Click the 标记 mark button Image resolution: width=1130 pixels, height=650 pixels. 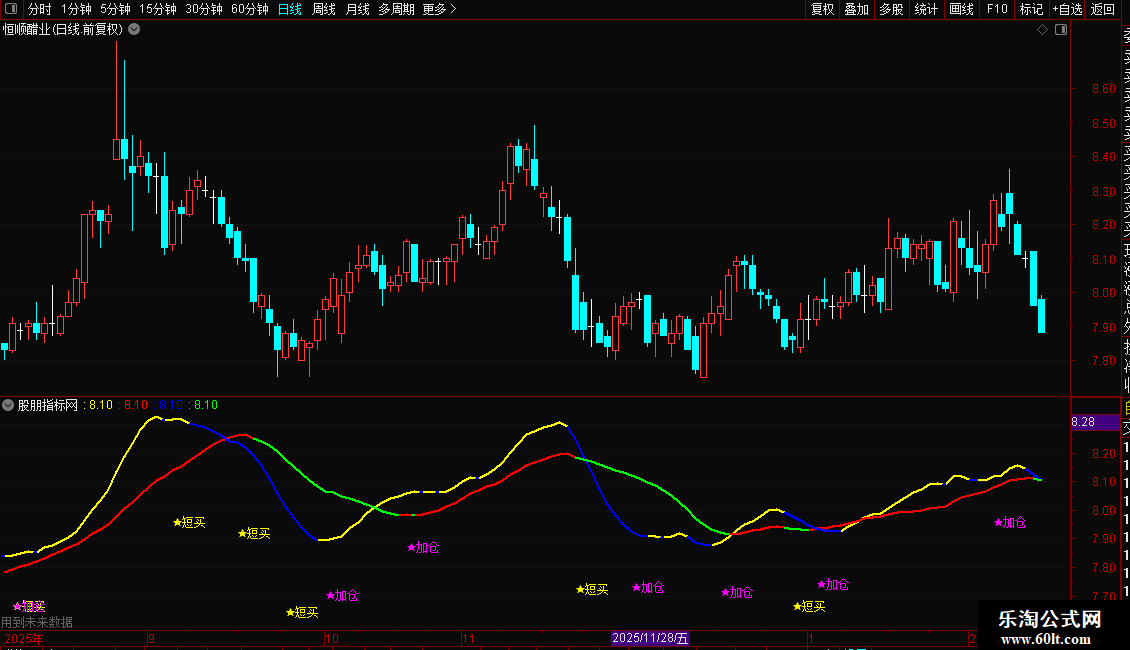(1031, 9)
